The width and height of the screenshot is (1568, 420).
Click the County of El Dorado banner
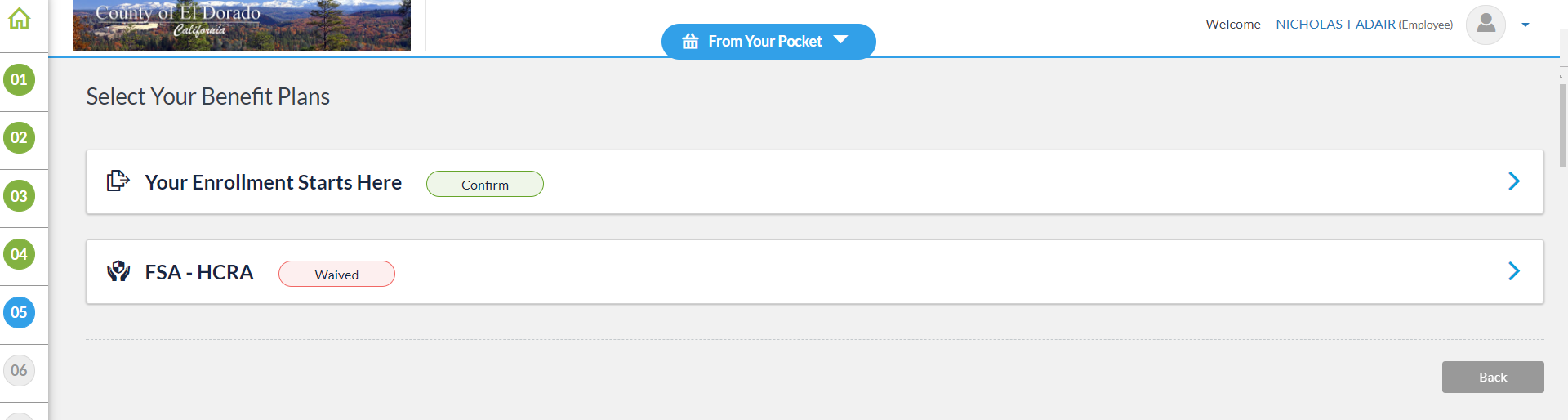click(x=242, y=25)
